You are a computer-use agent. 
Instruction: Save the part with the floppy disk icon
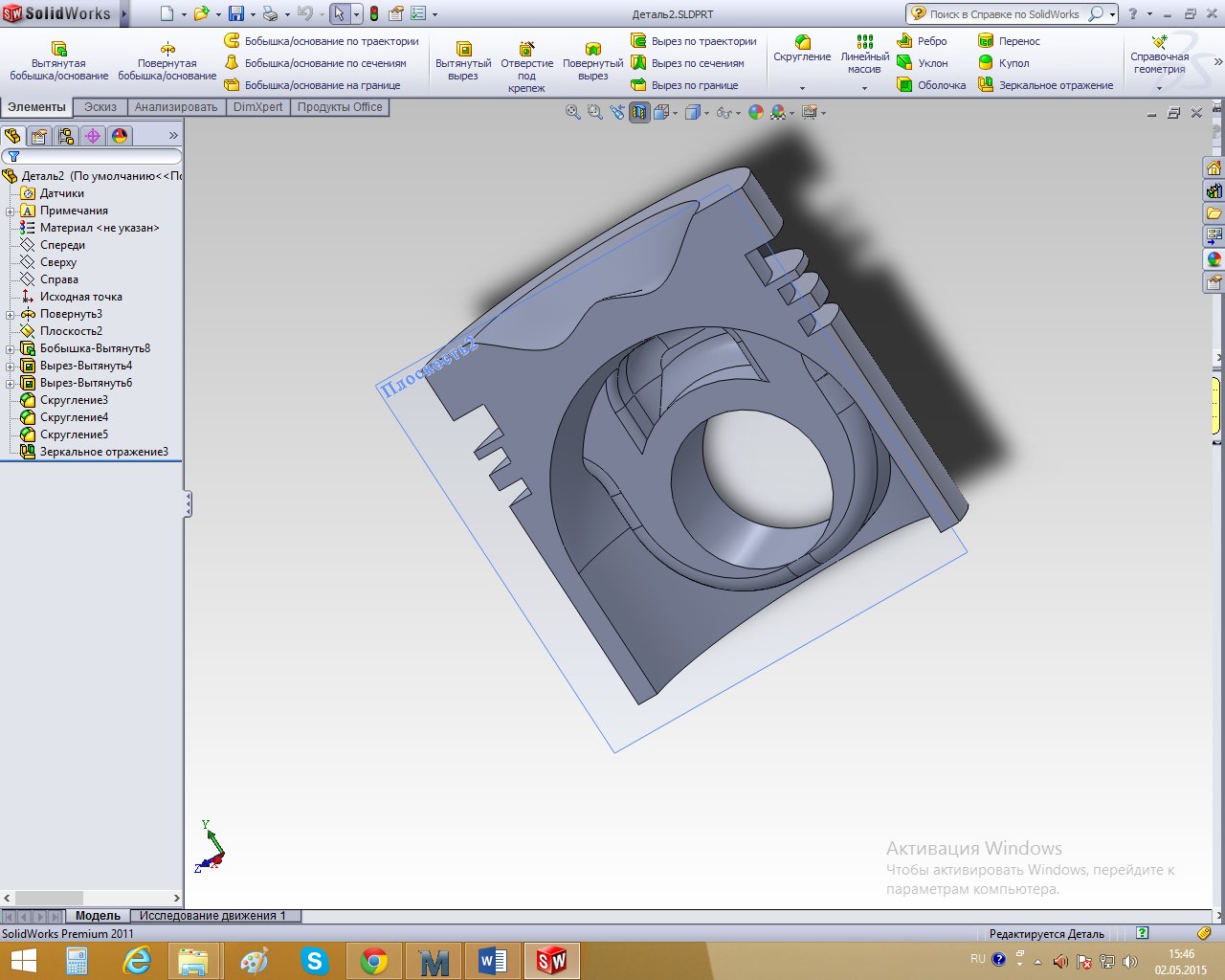235,13
